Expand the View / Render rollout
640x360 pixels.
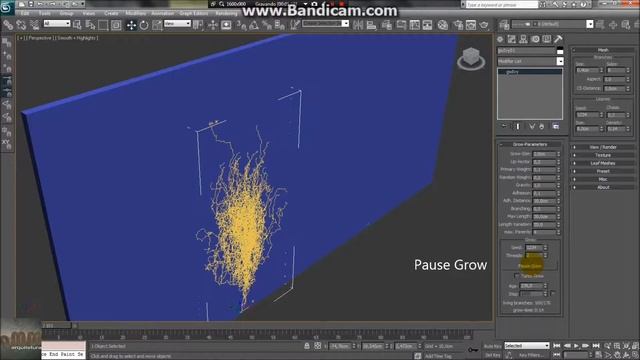pos(603,147)
